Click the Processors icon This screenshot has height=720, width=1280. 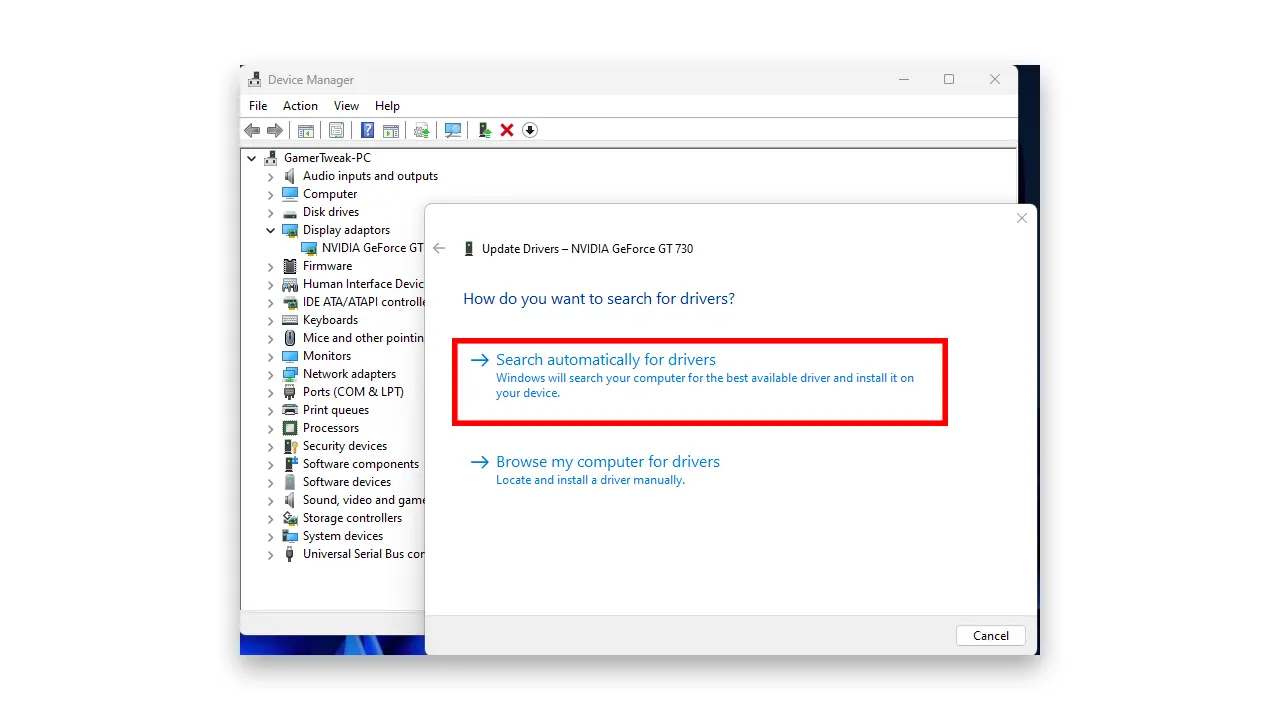pos(290,428)
